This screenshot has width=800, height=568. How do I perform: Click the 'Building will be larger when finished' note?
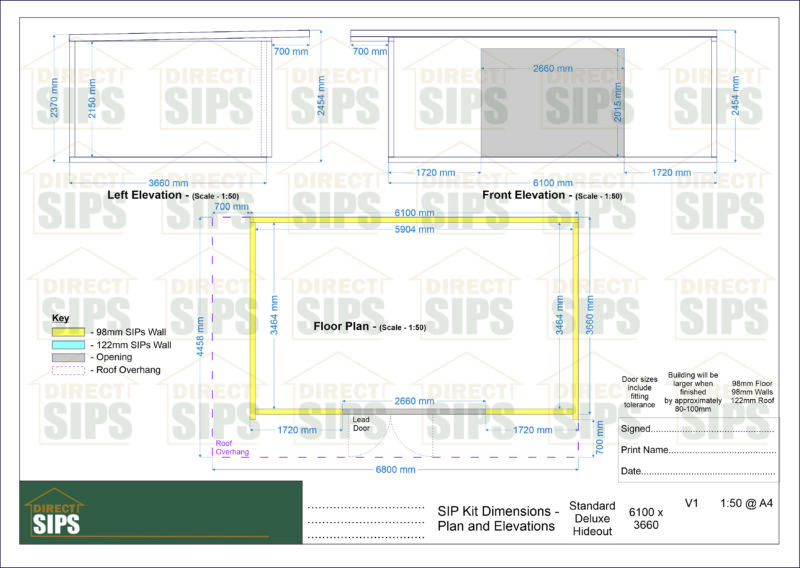(x=693, y=392)
